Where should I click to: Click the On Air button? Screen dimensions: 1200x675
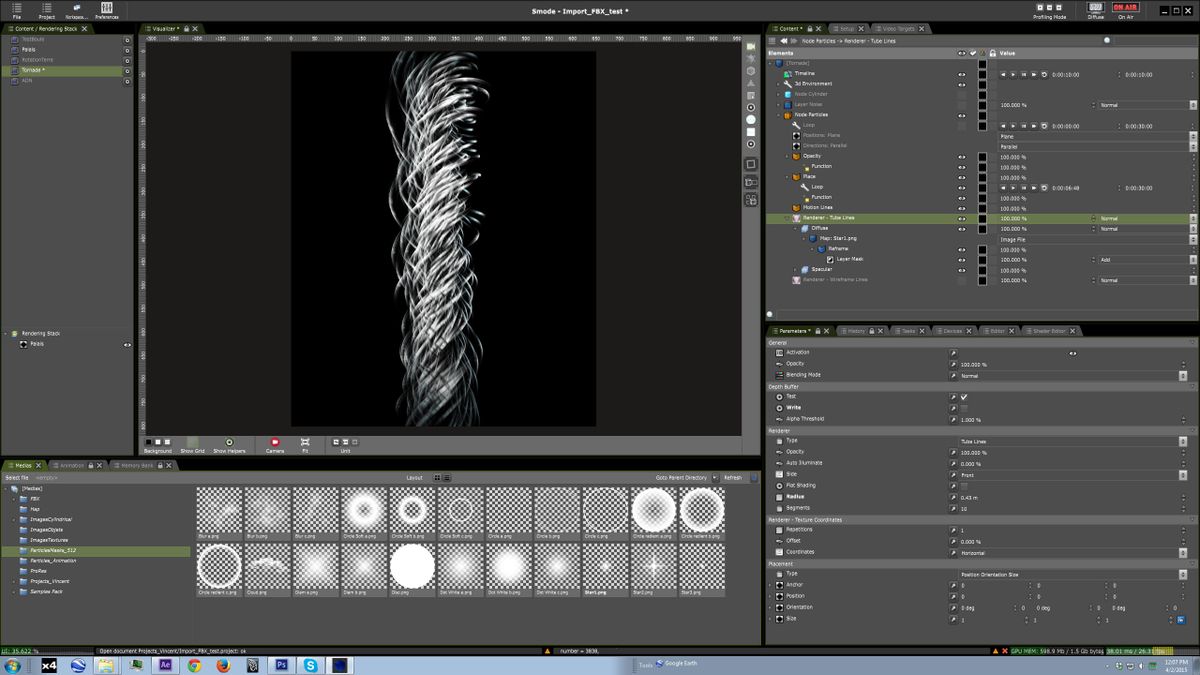1125,7
